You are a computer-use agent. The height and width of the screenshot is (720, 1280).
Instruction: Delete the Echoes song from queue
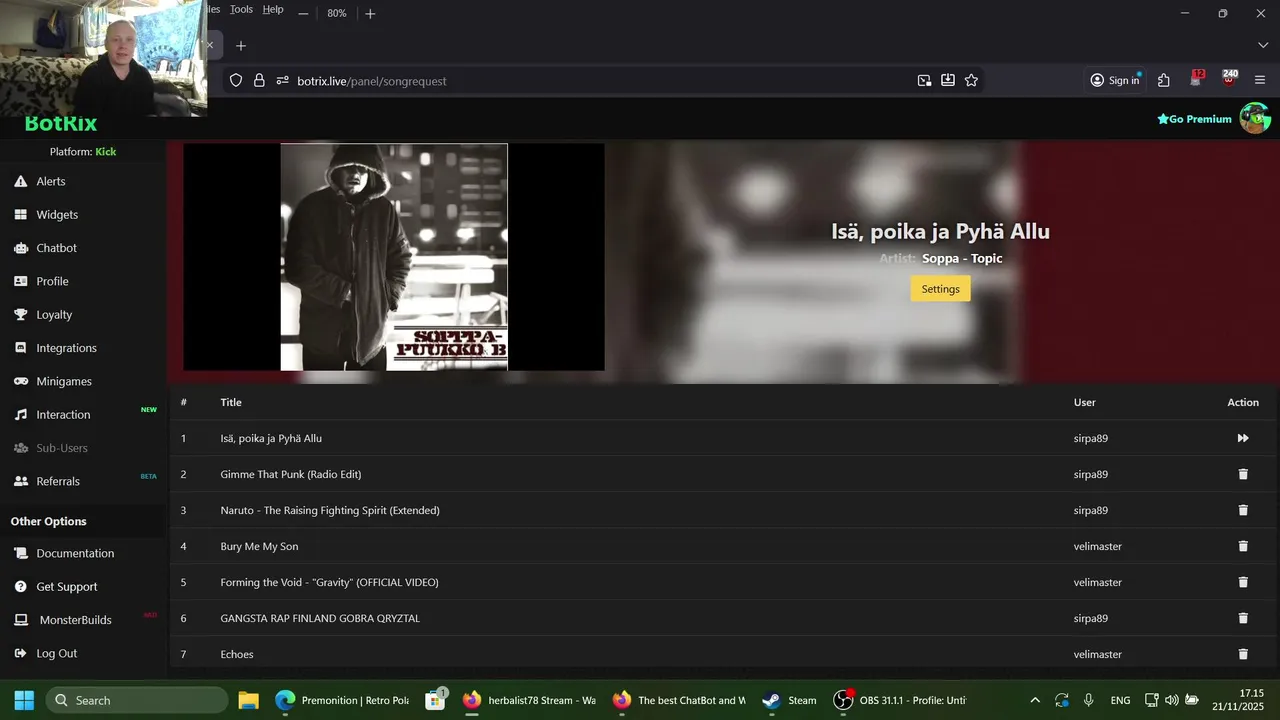(1243, 654)
